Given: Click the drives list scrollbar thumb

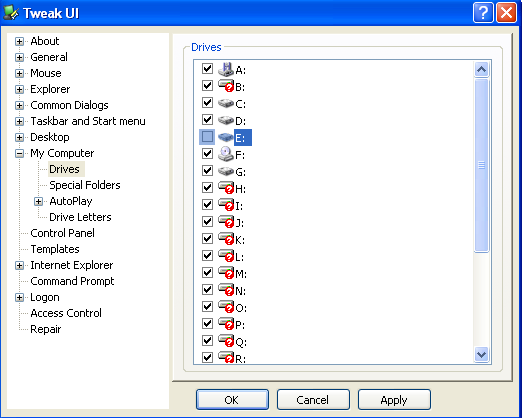Looking at the screenshot, I should click(481, 165).
